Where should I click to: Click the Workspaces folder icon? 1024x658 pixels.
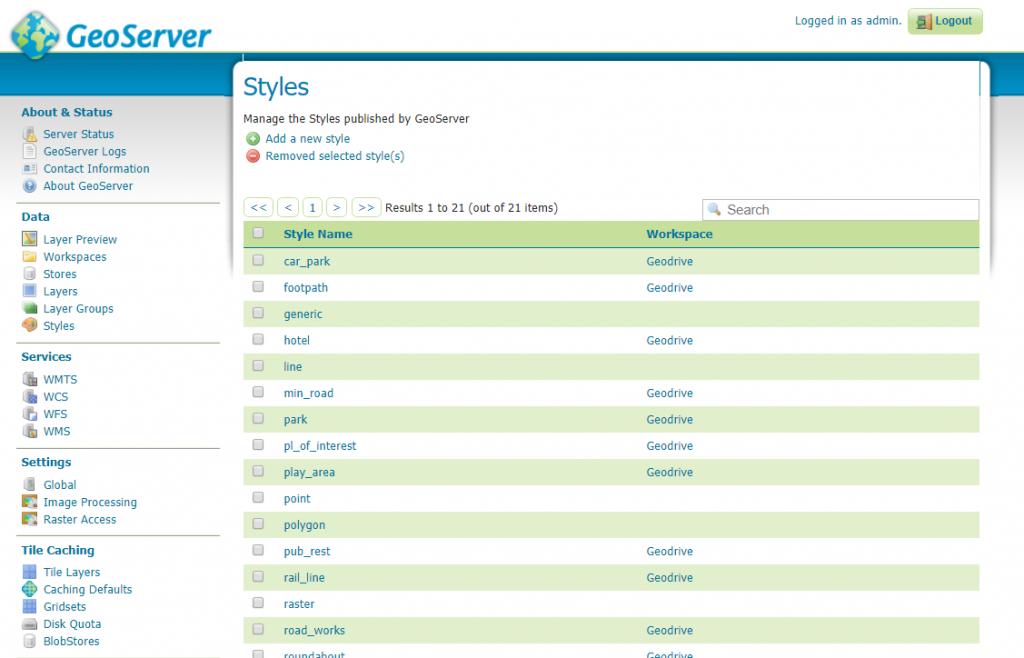click(x=29, y=257)
